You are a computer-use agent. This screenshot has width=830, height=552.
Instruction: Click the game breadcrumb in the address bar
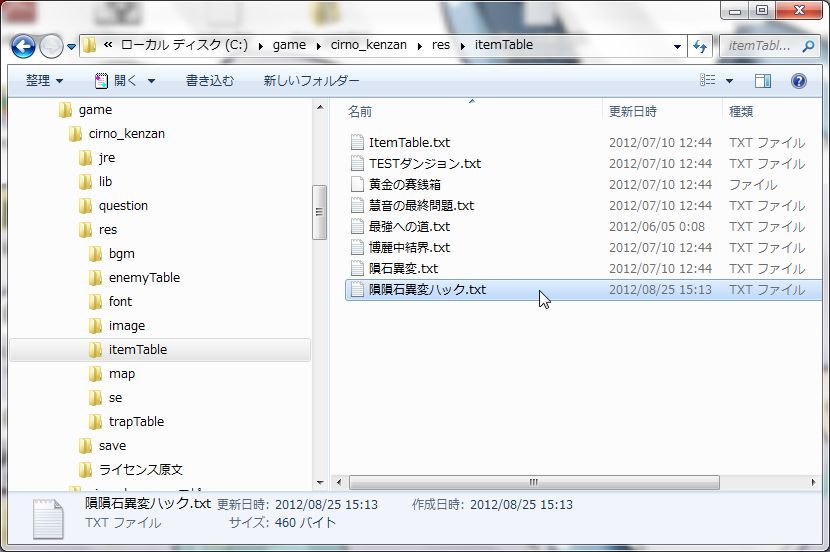(289, 46)
